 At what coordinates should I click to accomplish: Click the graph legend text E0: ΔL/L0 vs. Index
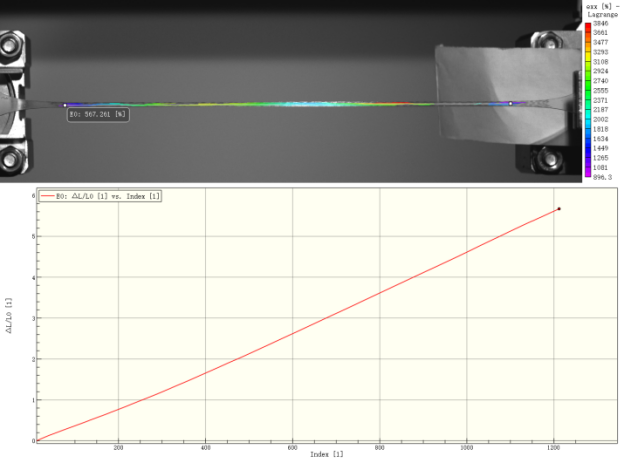tap(105, 196)
